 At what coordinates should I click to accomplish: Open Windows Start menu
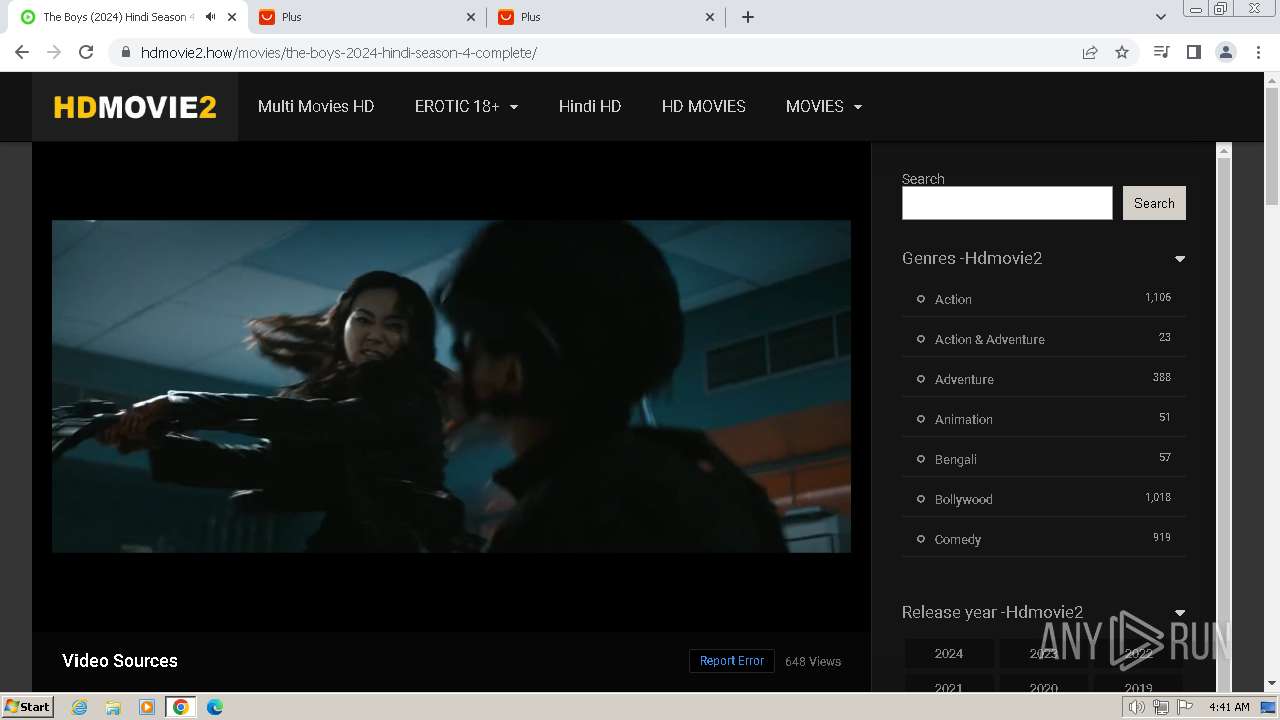pyautogui.click(x=27, y=707)
